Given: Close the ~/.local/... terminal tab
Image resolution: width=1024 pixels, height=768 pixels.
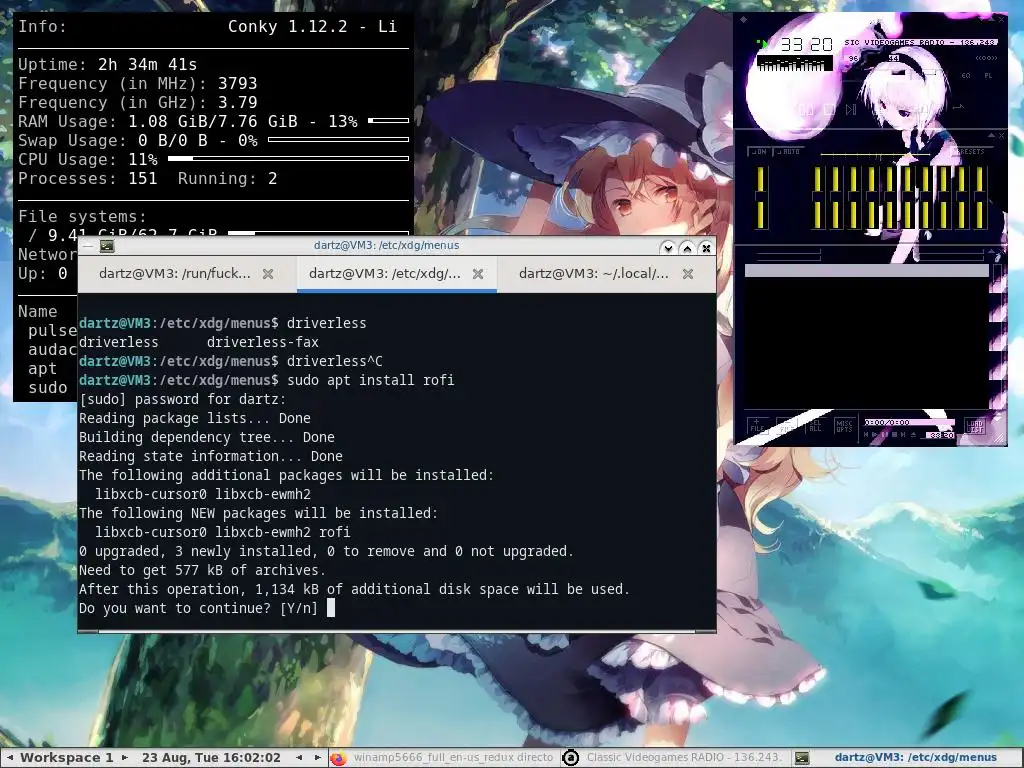Looking at the screenshot, I should tap(688, 274).
